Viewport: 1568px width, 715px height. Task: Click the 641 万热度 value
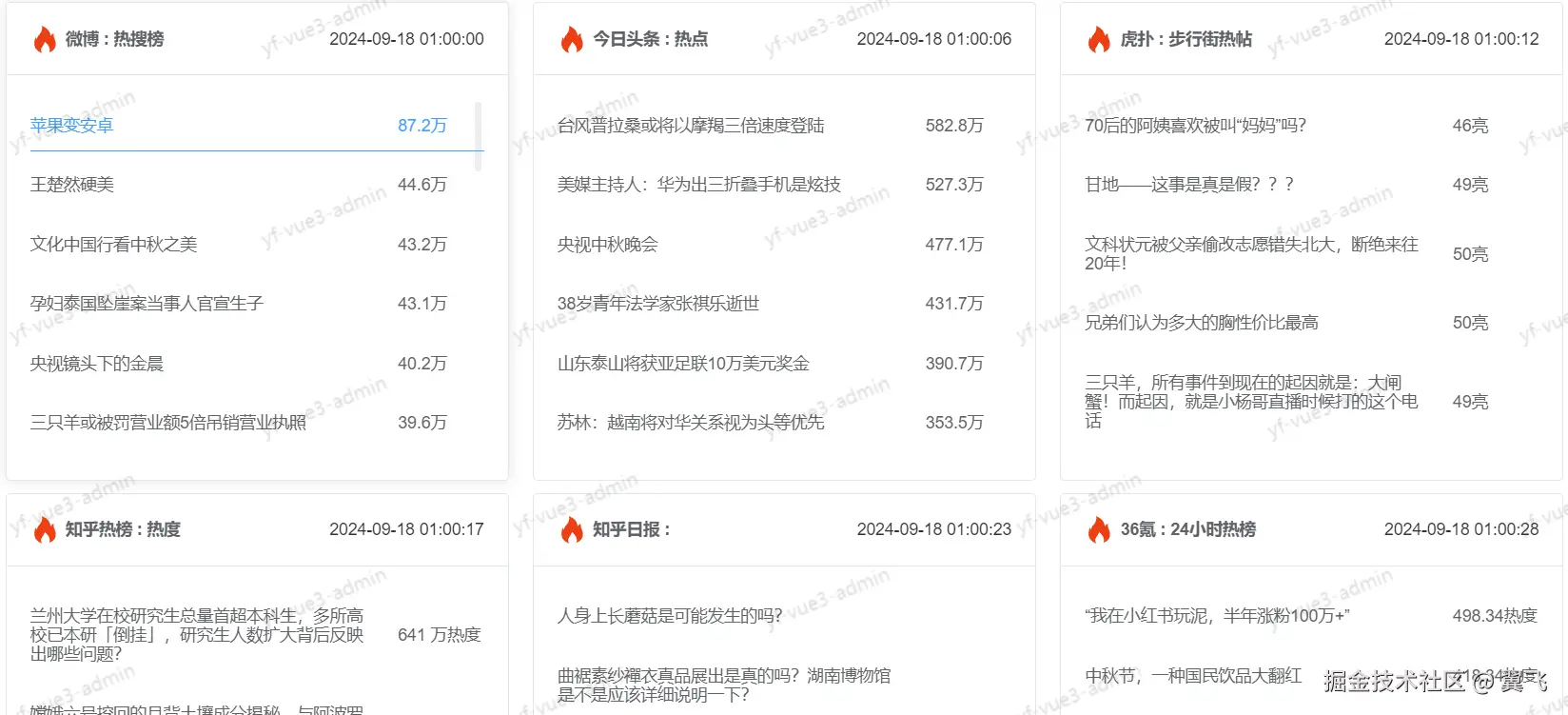coord(440,635)
